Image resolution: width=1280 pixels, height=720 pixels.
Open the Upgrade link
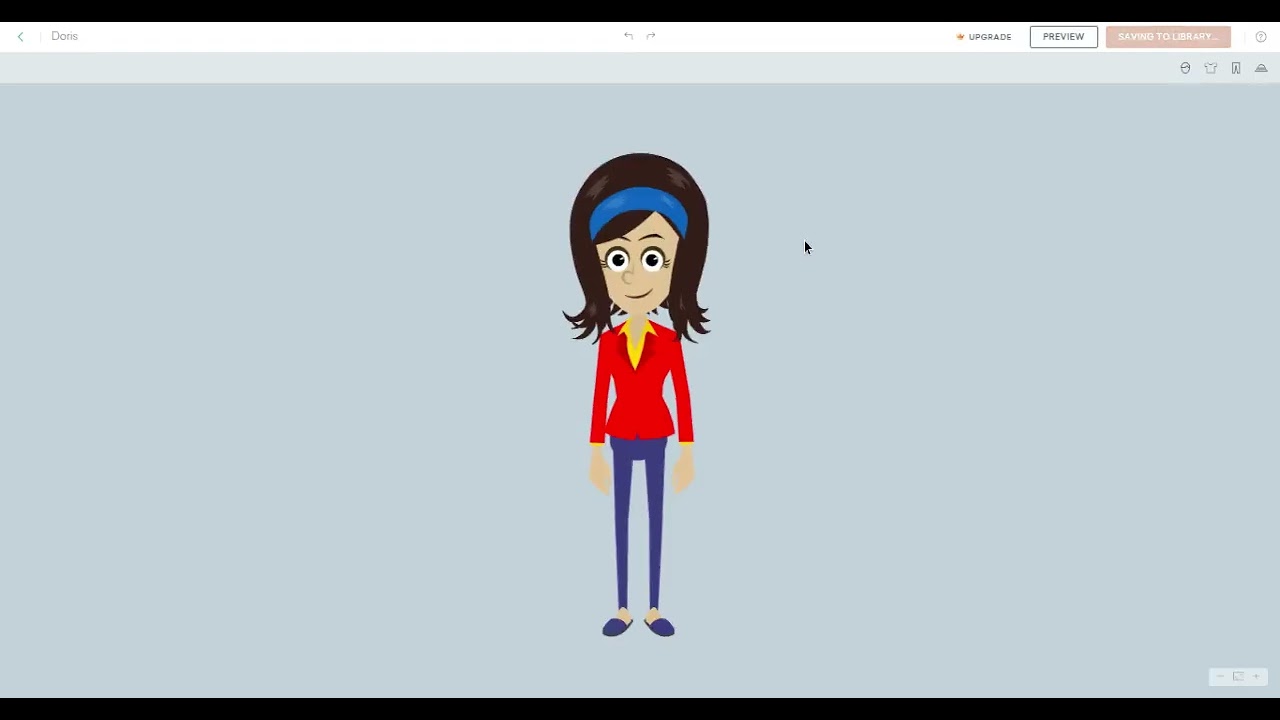click(x=984, y=37)
